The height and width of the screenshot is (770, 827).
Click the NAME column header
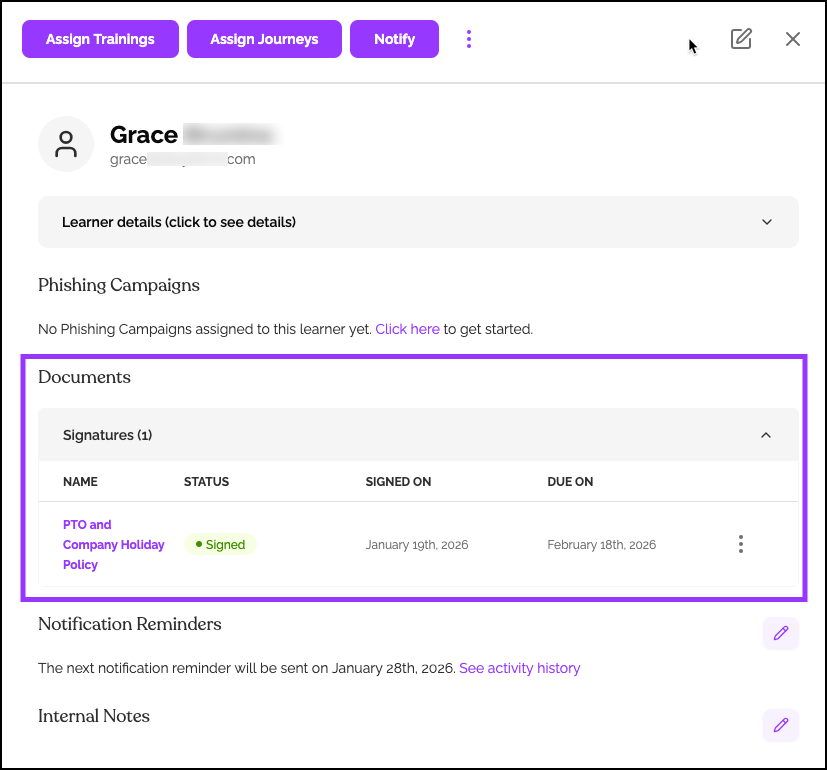tap(80, 482)
